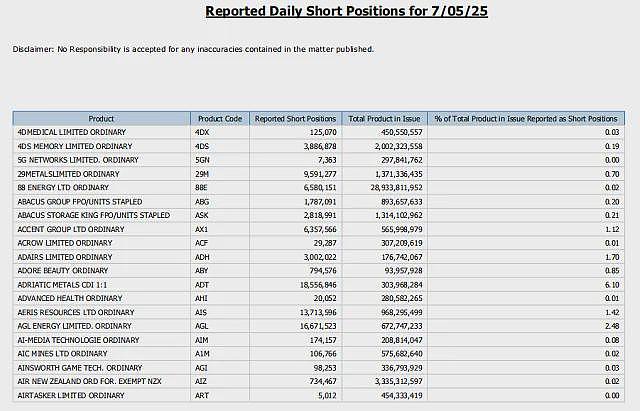Select ADRIATIC METALS CDI 1:1 row
Viewport: 640px width, 411px height.
click(318, 284)
